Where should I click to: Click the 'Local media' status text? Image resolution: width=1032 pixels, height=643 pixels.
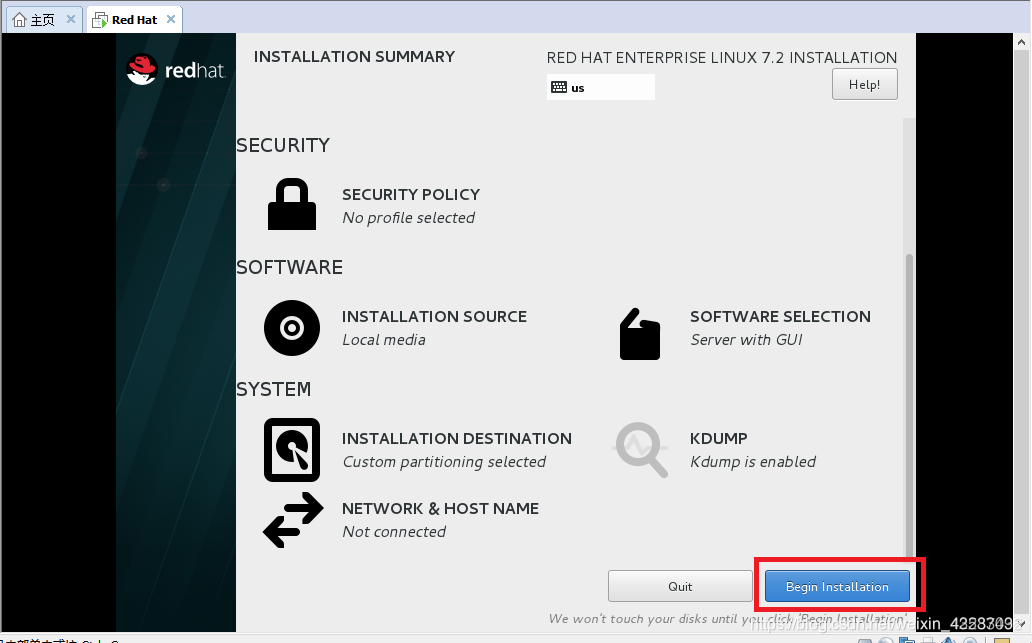[384, 340]
